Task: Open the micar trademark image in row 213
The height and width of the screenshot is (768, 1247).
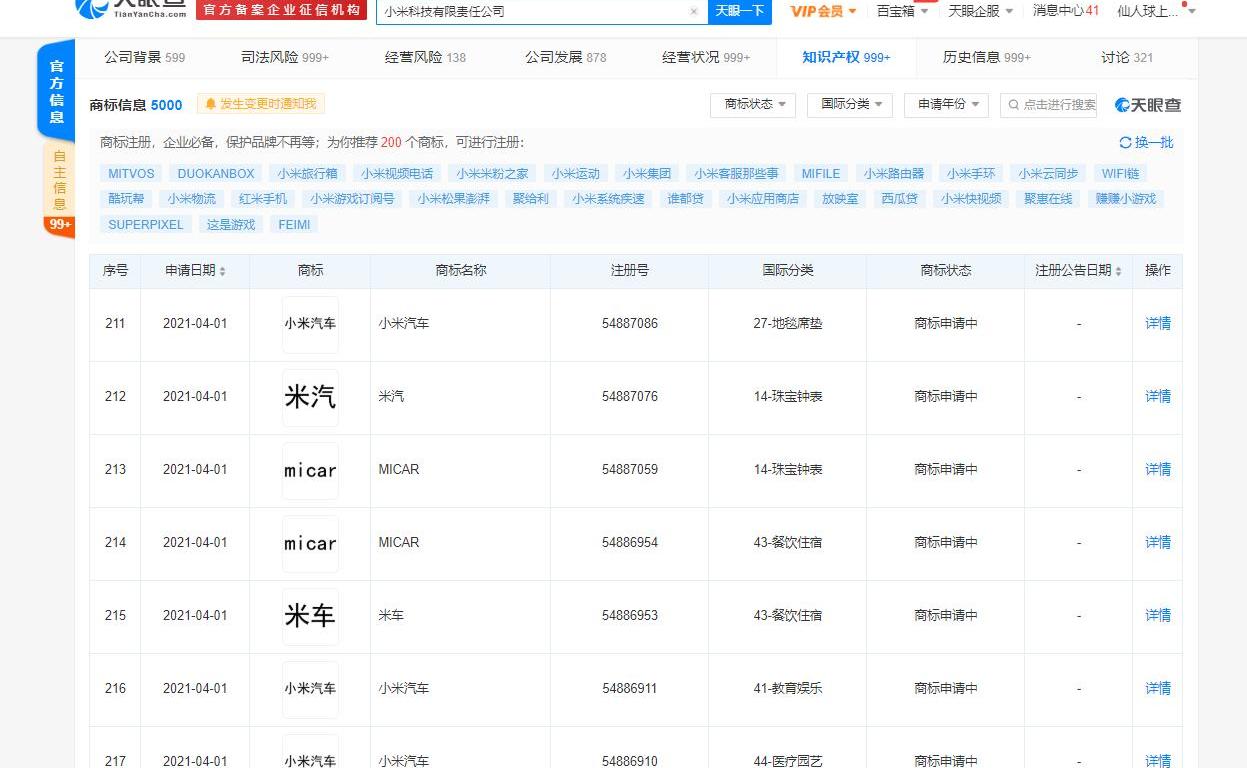Action: (x=310, y=470)
